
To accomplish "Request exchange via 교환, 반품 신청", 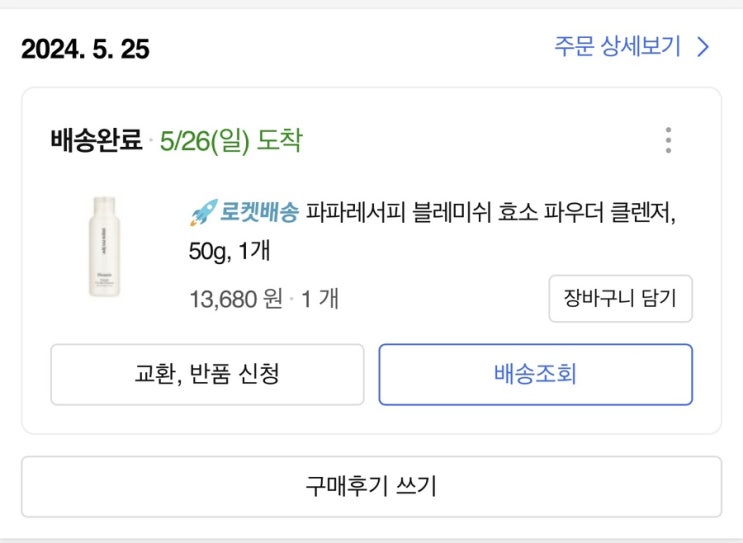I will click(x=207, y=375).
